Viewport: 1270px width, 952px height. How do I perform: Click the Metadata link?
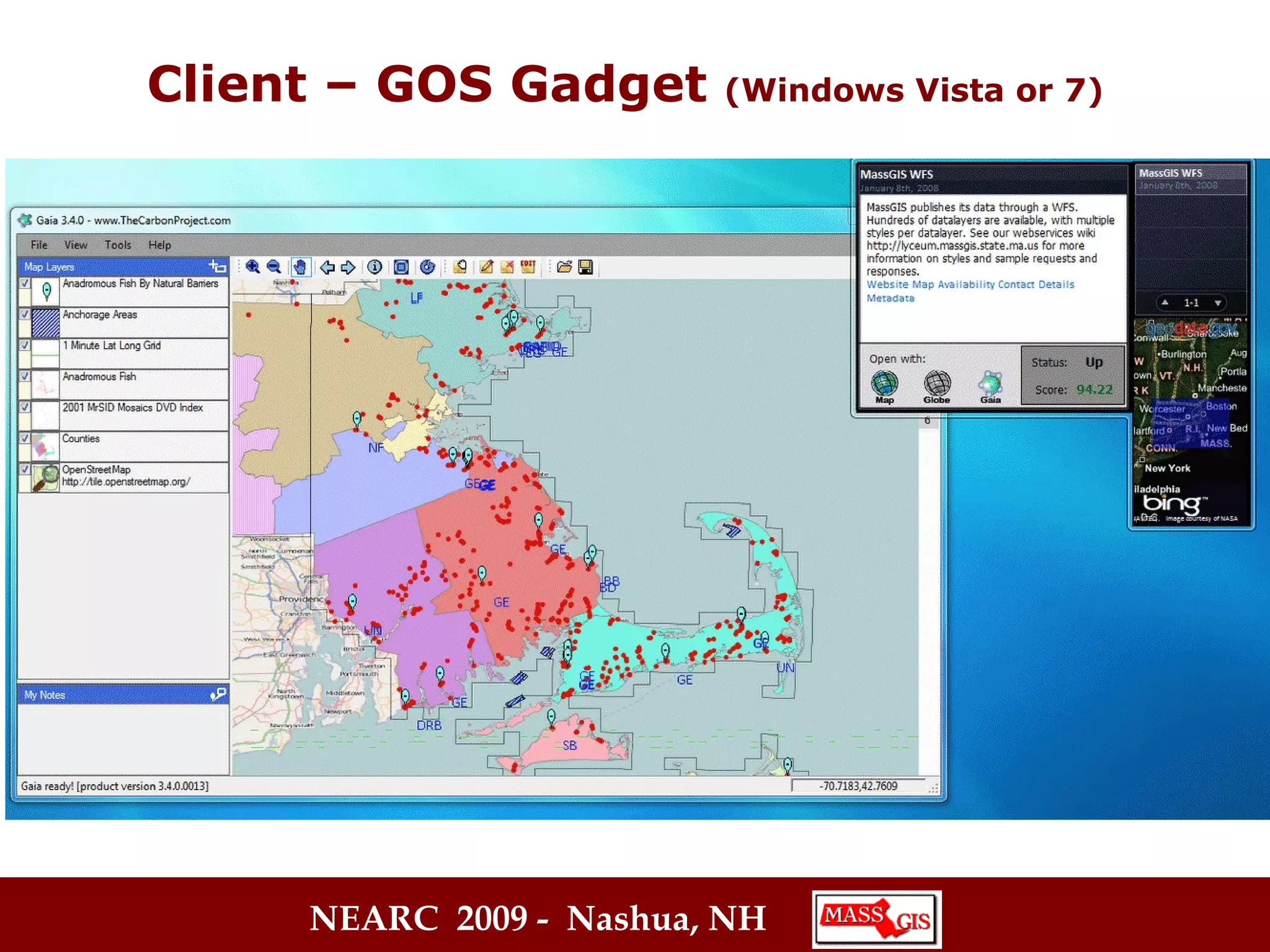890,298
